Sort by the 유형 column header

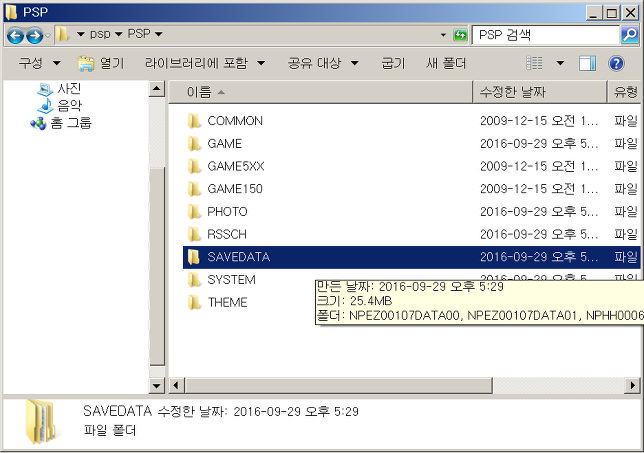click(624, 92)
